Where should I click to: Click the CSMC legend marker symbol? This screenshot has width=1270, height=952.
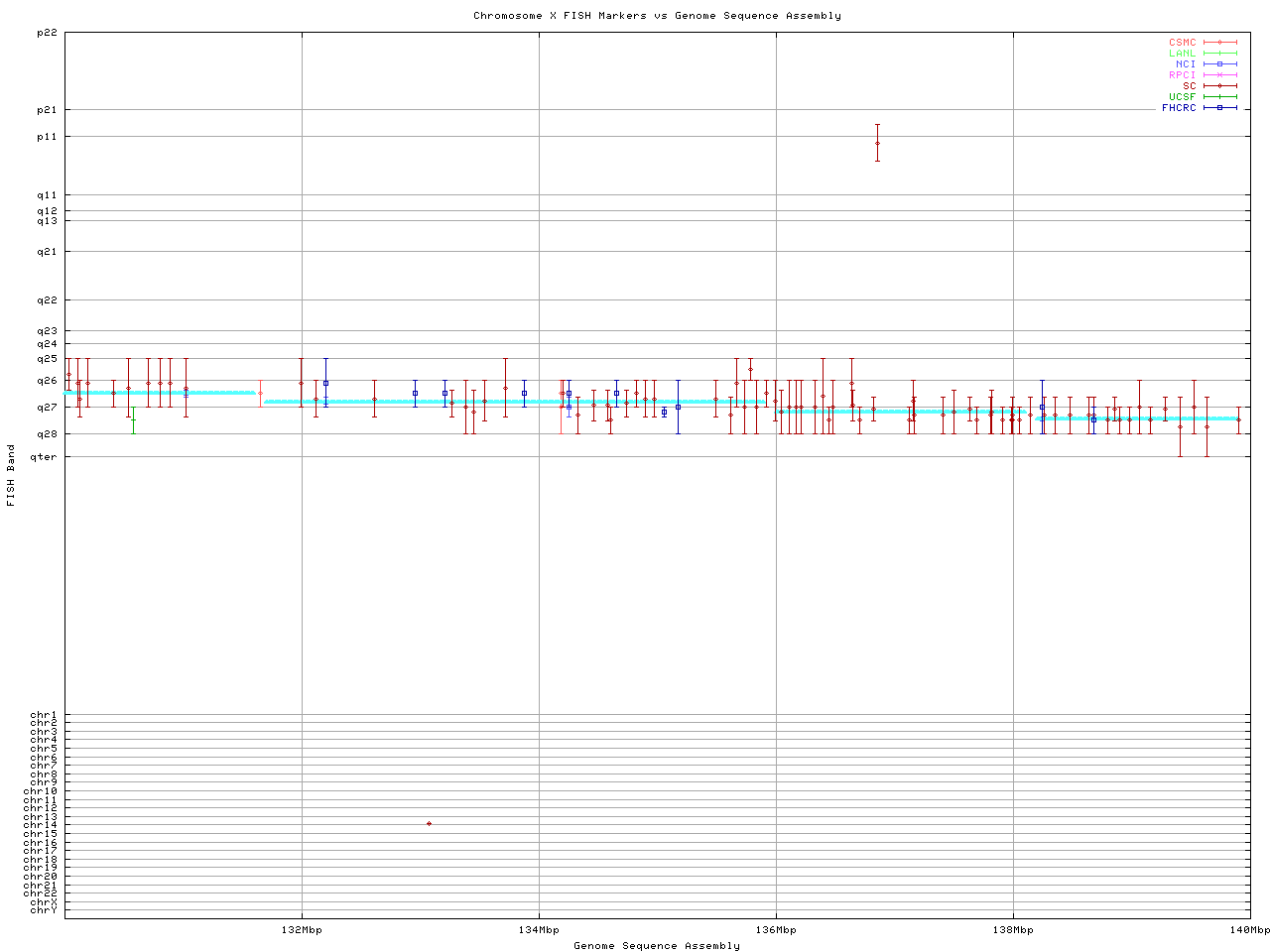1219,43
